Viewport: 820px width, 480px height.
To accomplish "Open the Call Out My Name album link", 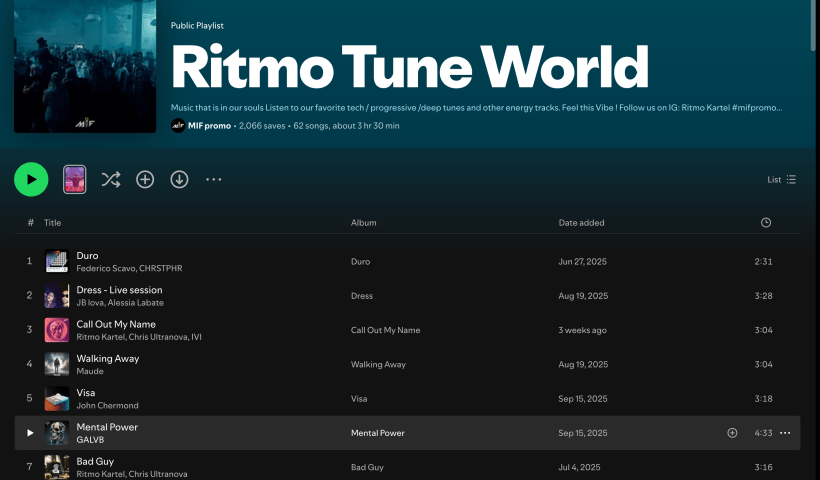I will (x=385, y=330).
